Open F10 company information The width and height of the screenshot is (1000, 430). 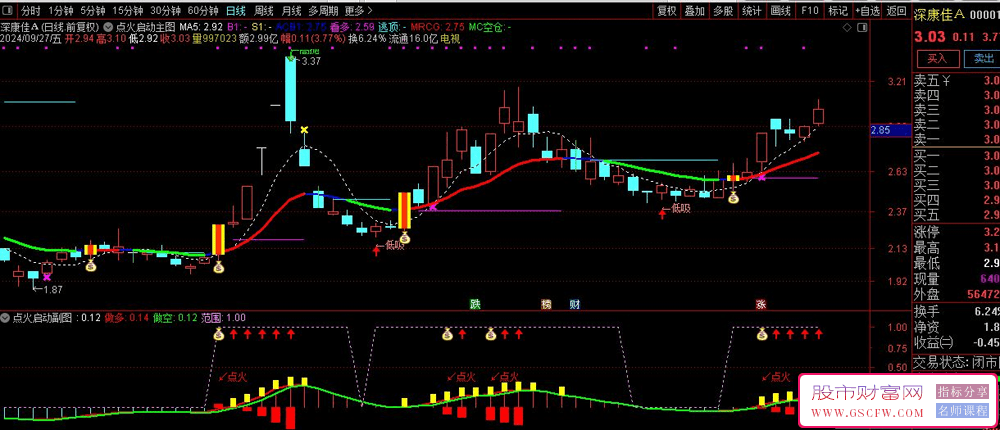click(813, 11)
